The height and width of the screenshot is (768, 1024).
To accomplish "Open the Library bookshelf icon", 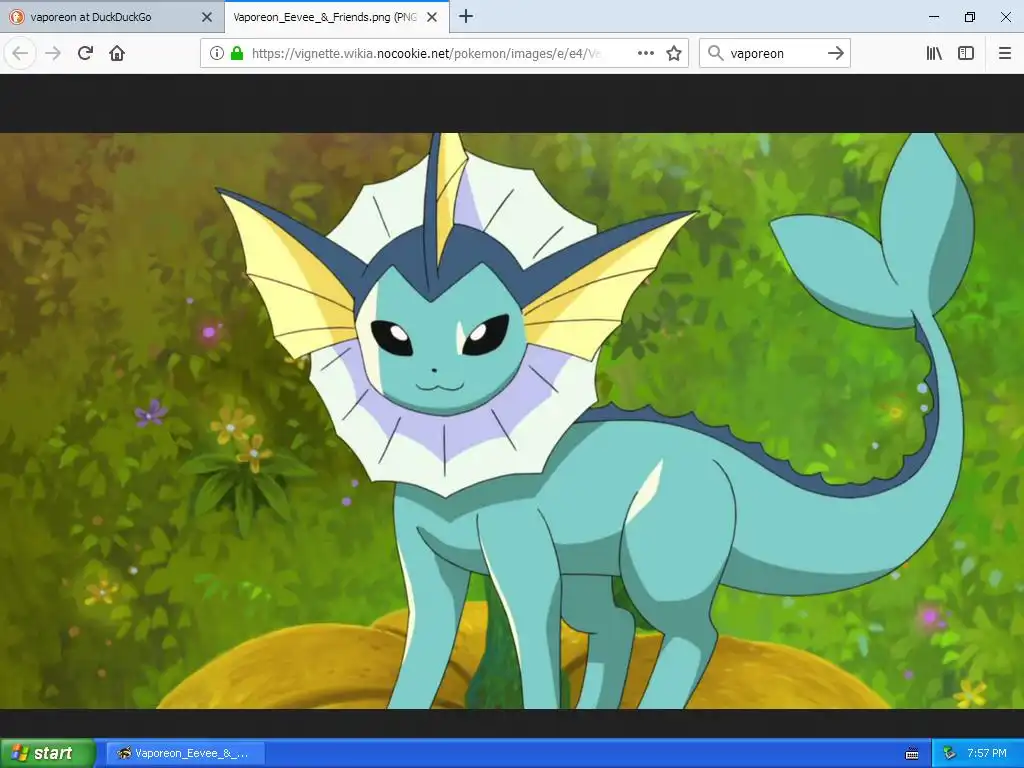I will [x=934, y=53].
